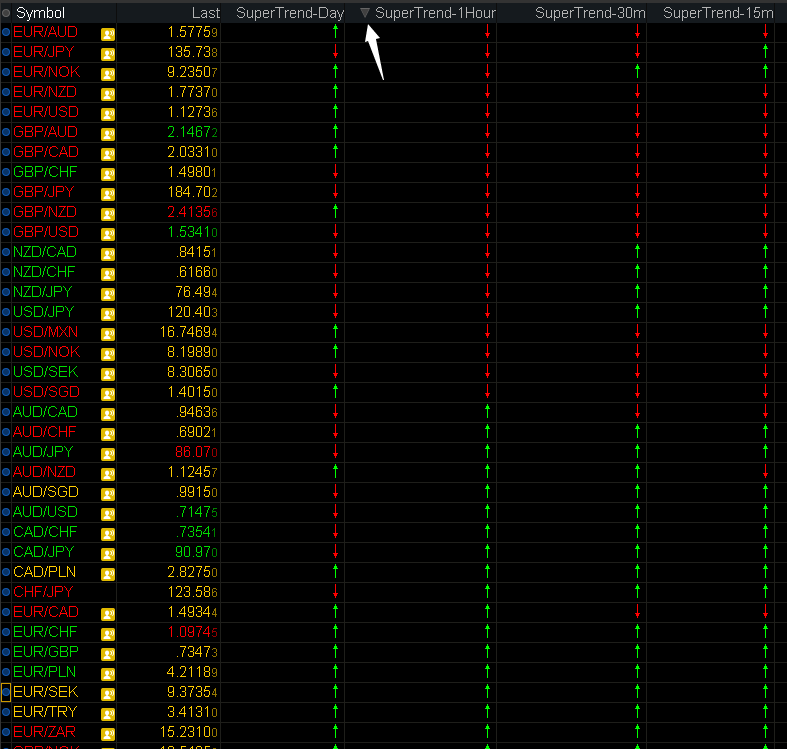Sort by SuperTrend-30m column header
This screenshot has height=749, width=787.
click(x=590, y=13)
